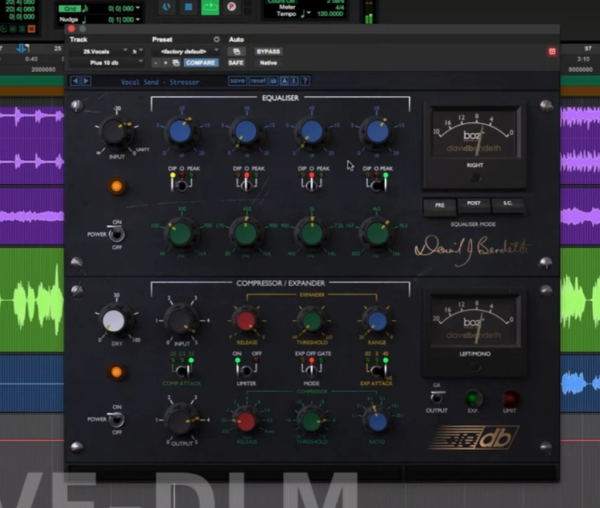Flip the GR/OUTPUT meter switch
600x508 pixels.
(437, 397)
